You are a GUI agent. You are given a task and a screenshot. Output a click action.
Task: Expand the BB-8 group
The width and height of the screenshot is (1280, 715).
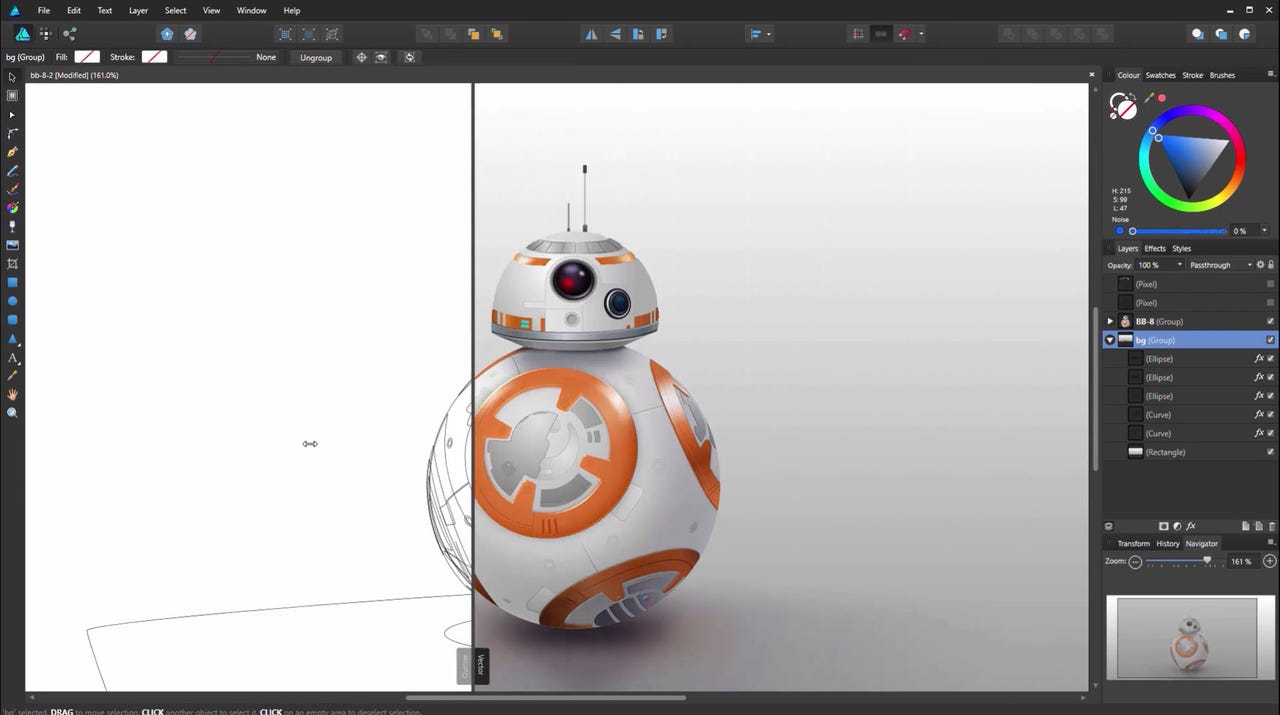1109,321
